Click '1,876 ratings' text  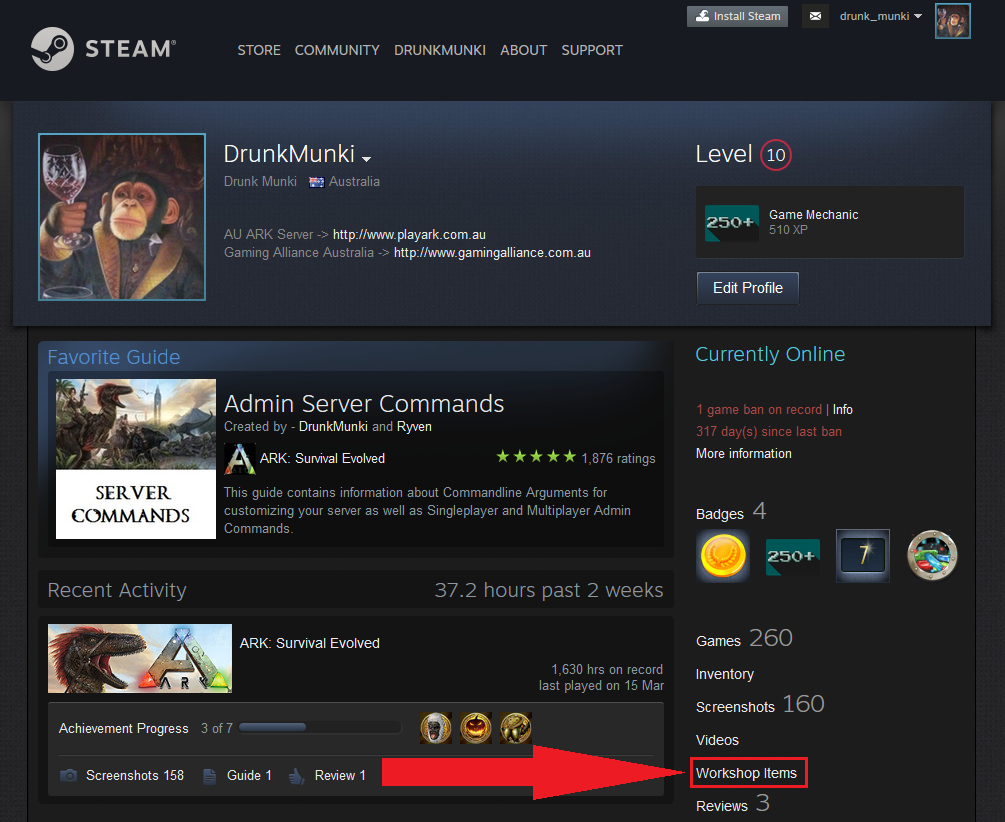619,458
